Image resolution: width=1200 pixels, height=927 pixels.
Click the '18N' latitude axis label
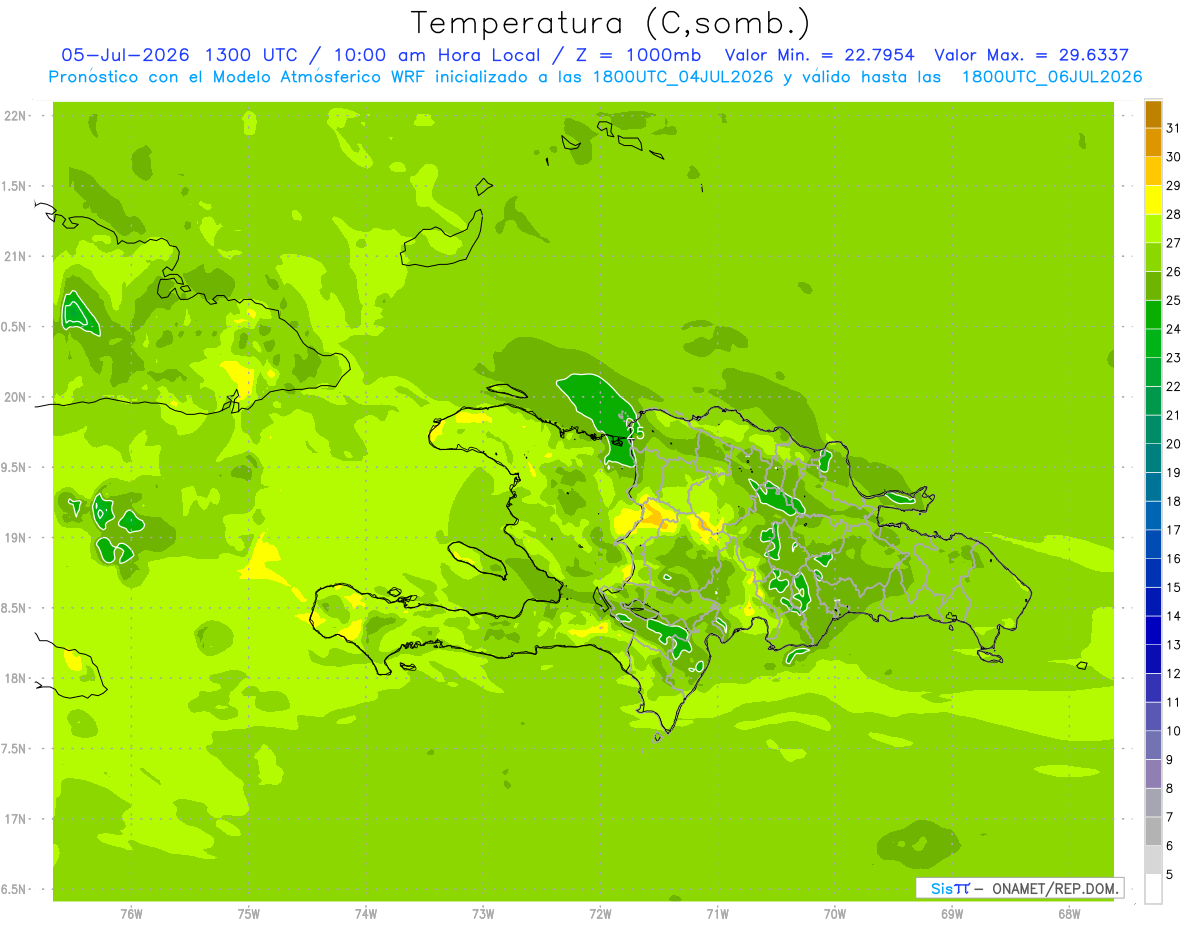[16, 679]
